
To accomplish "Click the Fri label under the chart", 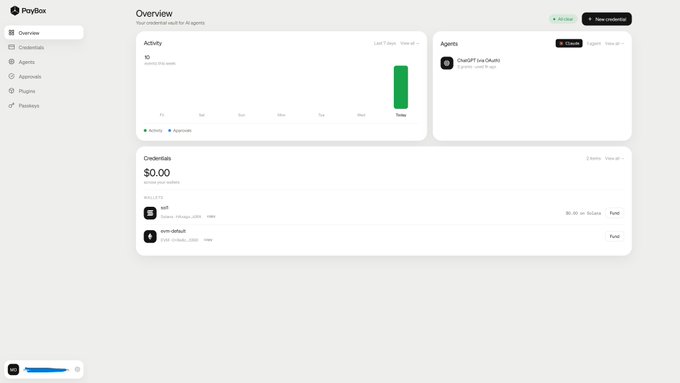I will (162, 115).
